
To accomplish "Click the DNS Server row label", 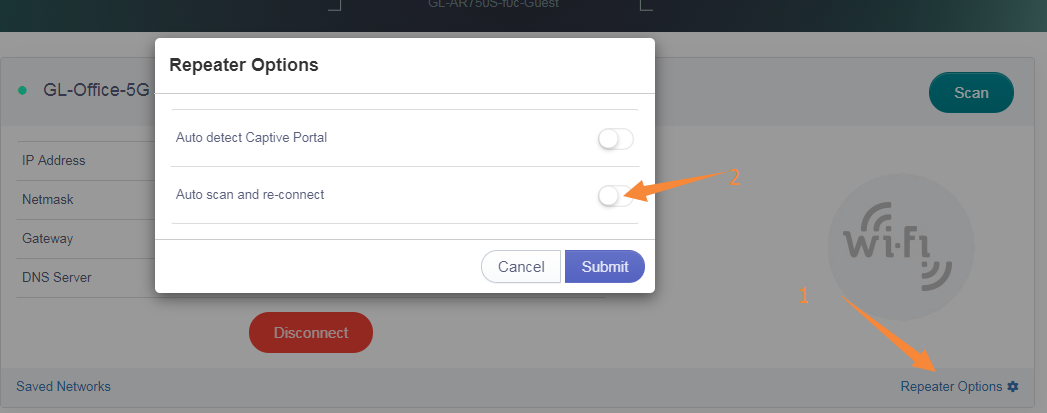I will click(x=57, y=277).
